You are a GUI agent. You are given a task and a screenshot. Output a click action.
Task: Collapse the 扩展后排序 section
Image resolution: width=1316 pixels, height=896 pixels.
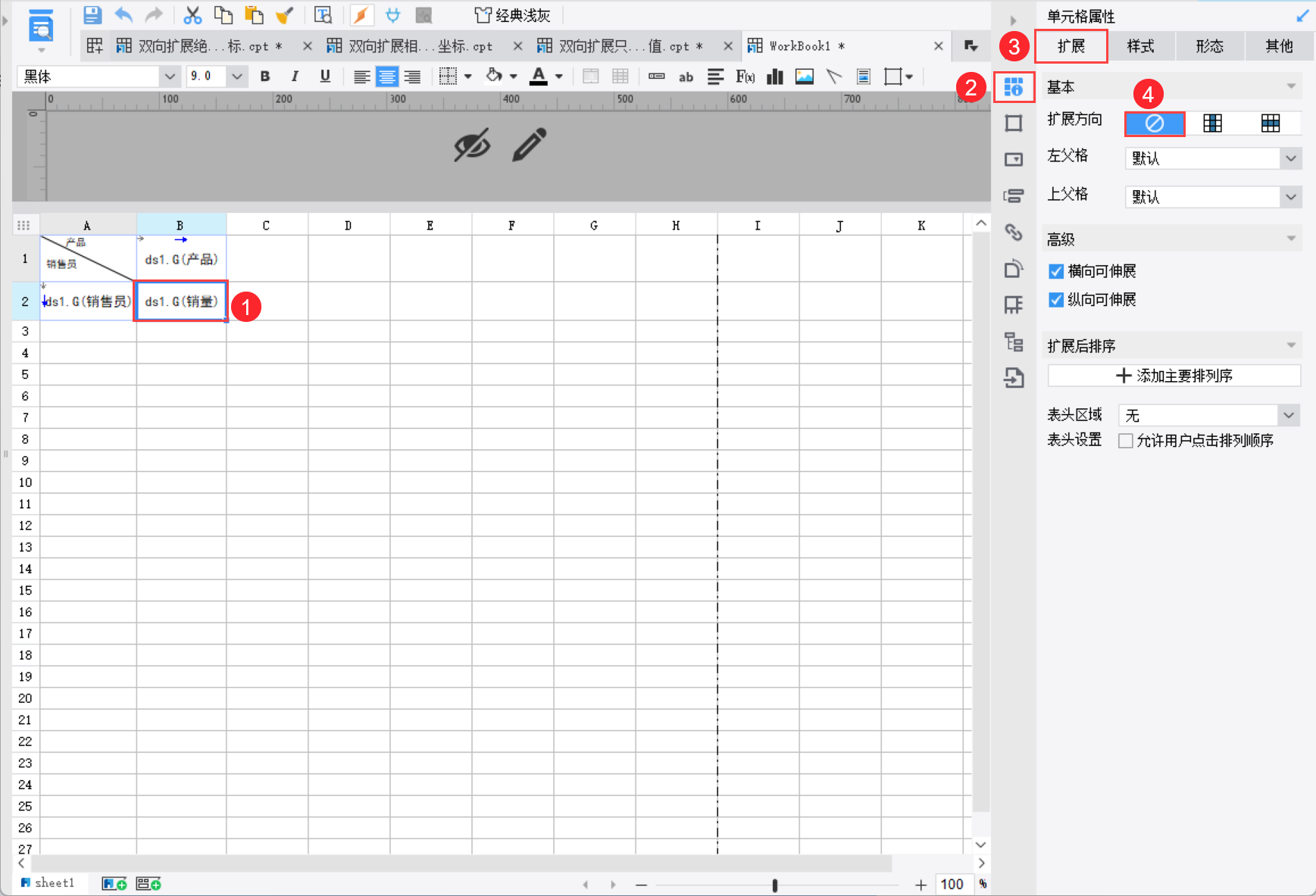coord(1291,346)
